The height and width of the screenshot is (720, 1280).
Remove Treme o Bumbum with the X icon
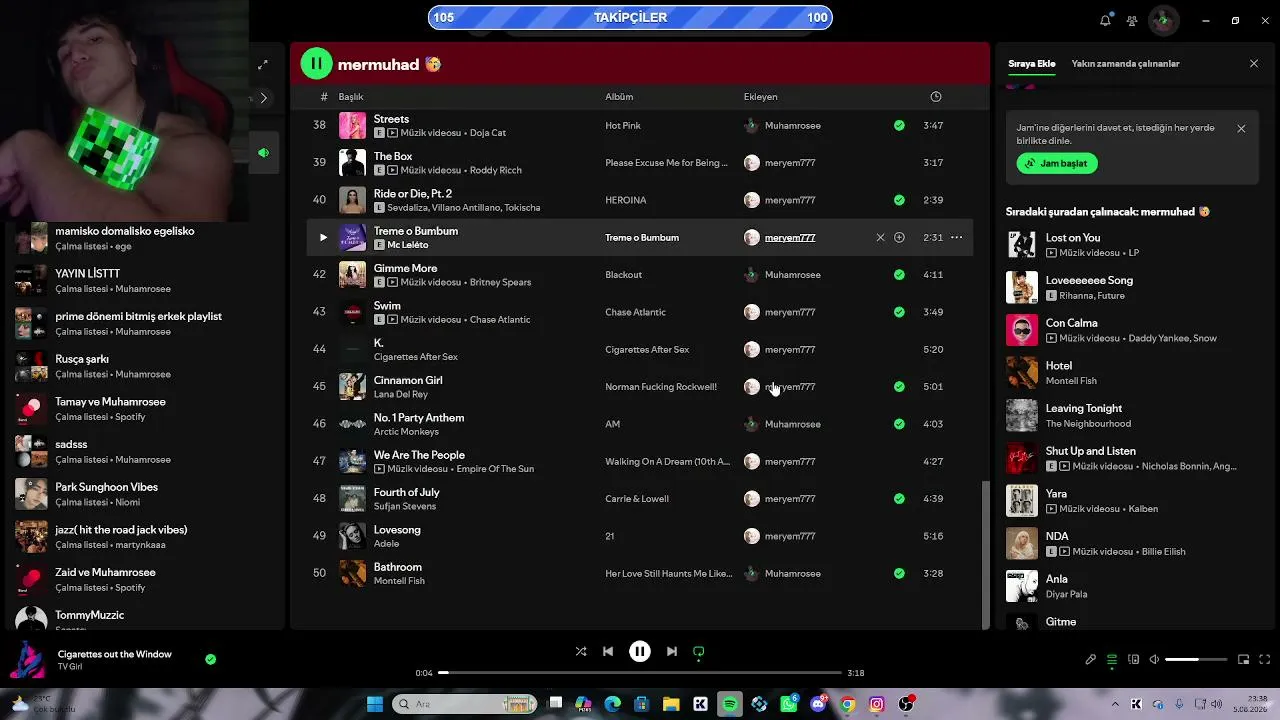coord(880,238)
